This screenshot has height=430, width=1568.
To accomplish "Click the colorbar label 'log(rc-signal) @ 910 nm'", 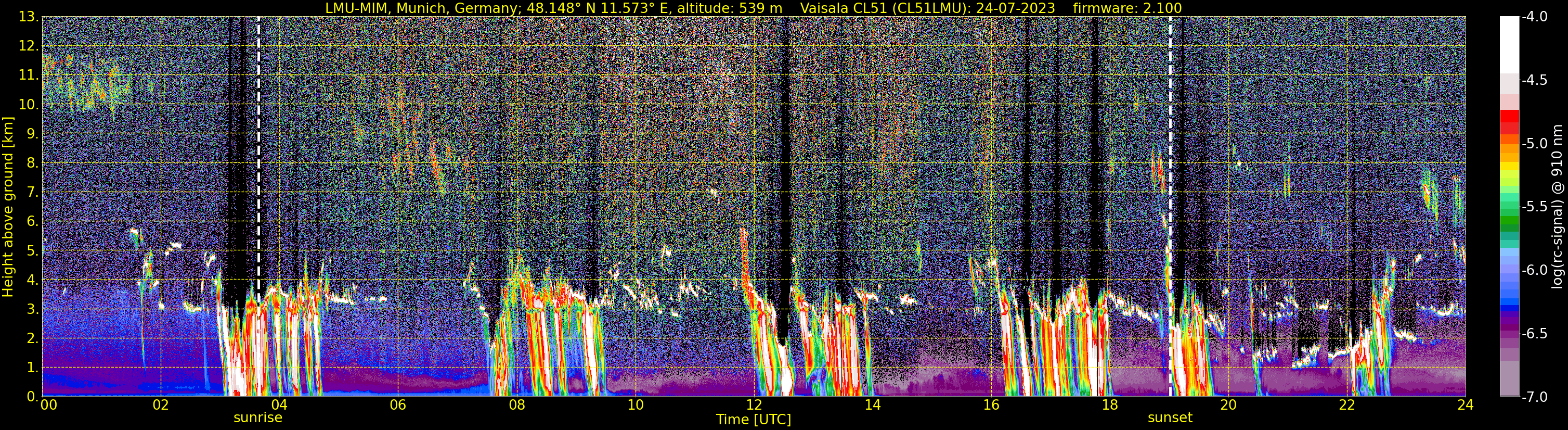I will (x=1558, y=207).
